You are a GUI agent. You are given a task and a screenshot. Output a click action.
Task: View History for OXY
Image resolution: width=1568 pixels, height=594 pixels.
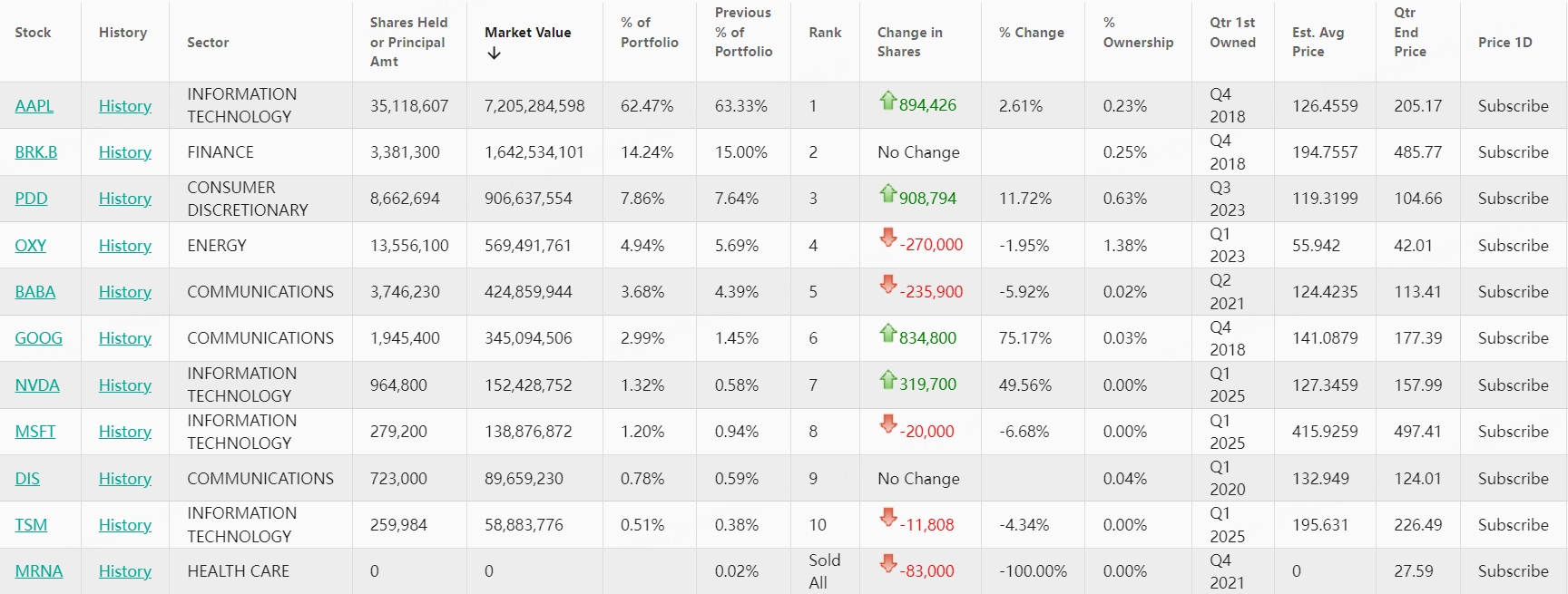coord(125,246)
